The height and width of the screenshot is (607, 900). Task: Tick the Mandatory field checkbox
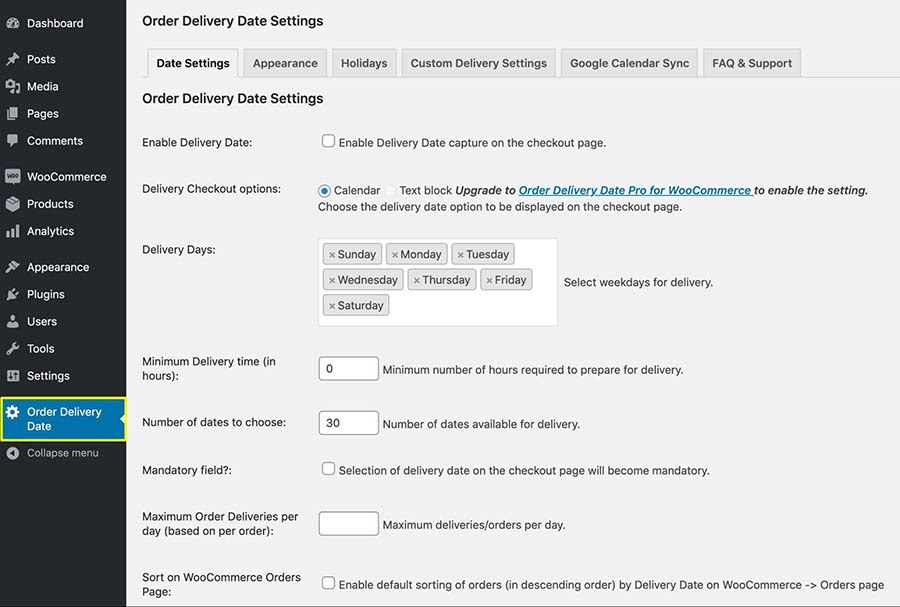tap(328, 469)
